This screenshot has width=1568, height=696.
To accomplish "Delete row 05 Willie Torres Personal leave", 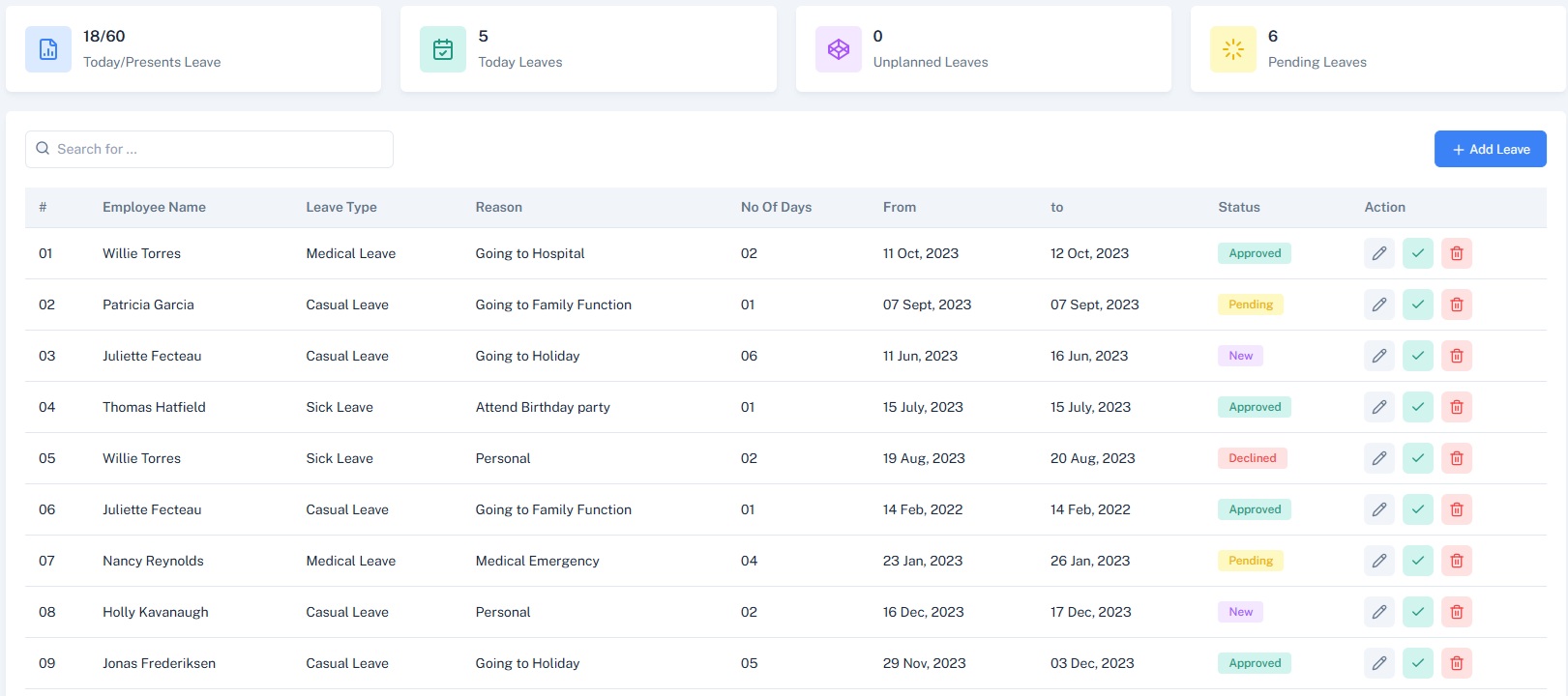I will [1456, 458].
